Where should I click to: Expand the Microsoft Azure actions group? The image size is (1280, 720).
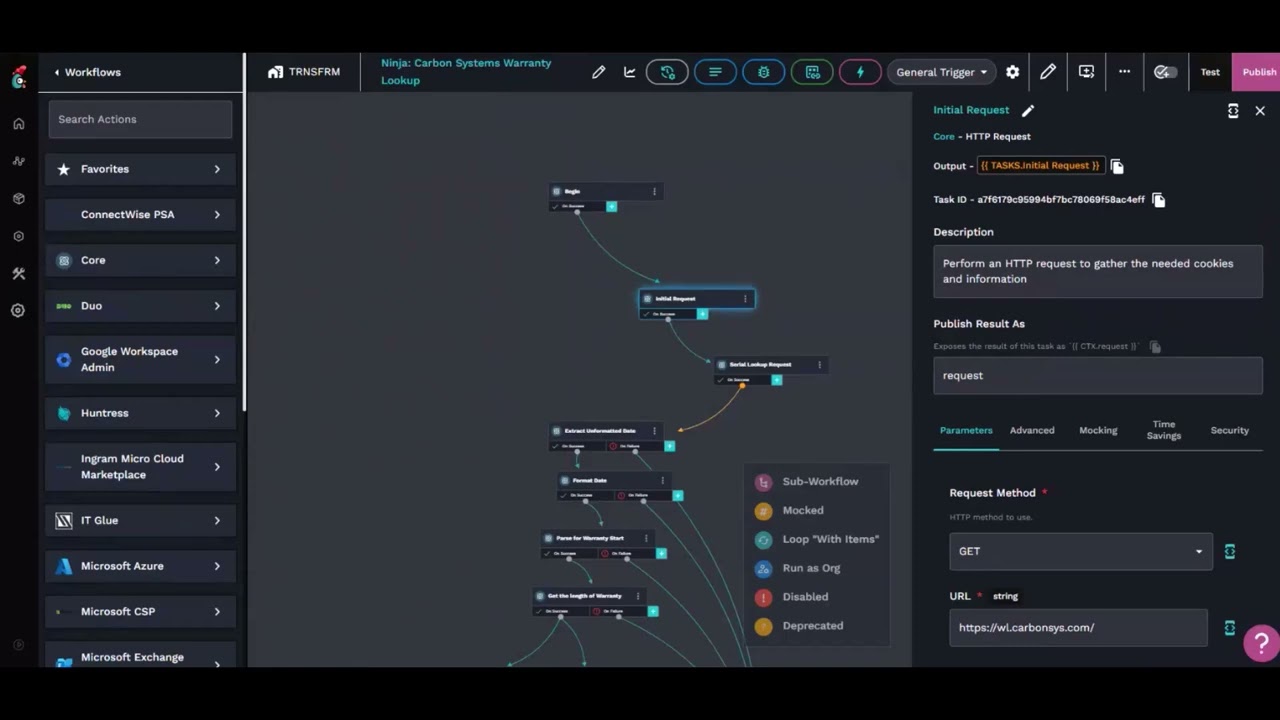pyautogui.click(x=140, y=566)
